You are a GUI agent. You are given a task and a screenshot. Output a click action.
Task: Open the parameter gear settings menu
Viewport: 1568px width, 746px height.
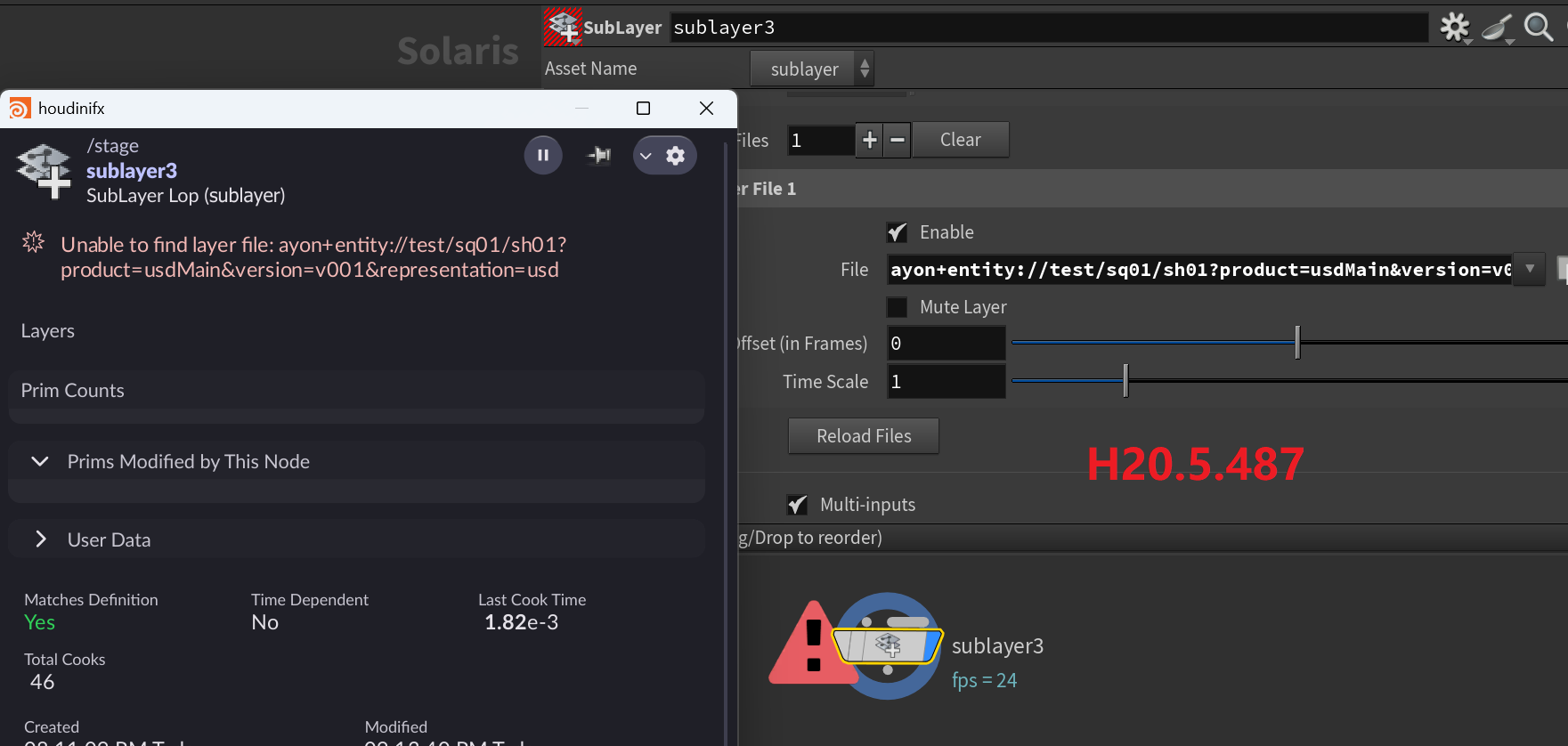[x=1455, y=27]
